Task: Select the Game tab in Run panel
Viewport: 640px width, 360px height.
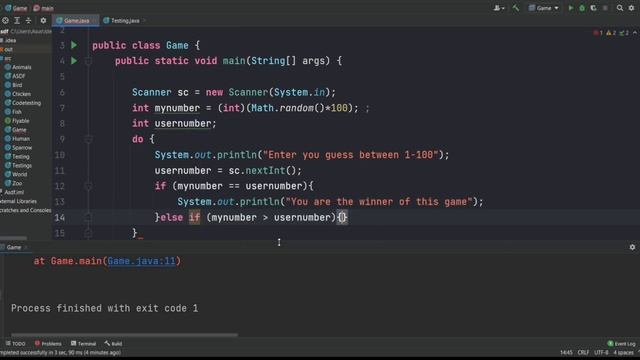Action: pos(14,247)
